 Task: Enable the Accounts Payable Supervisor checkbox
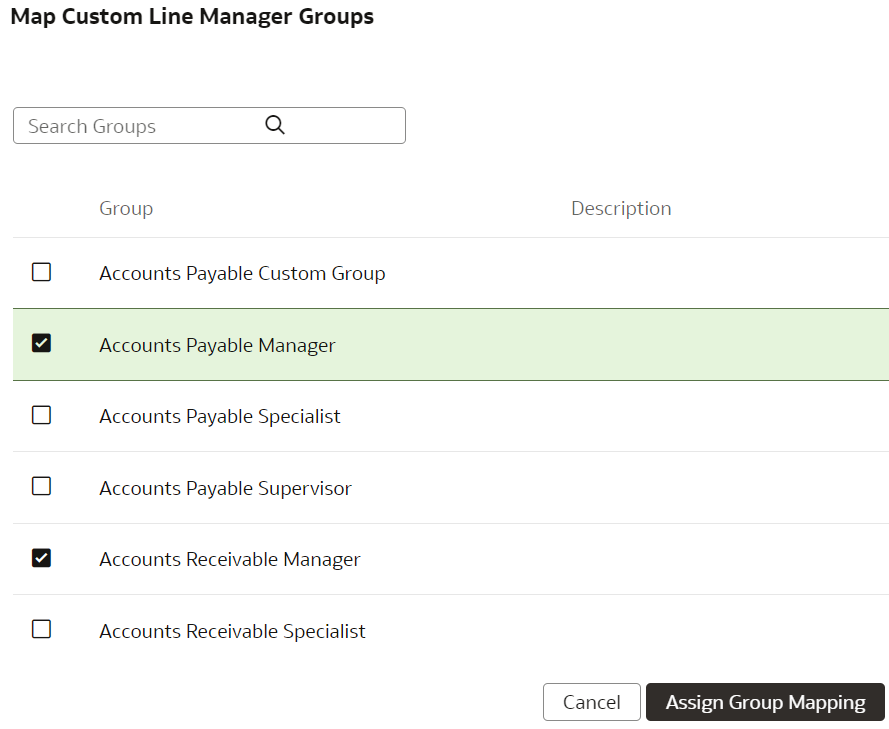(x=41, y=487)
